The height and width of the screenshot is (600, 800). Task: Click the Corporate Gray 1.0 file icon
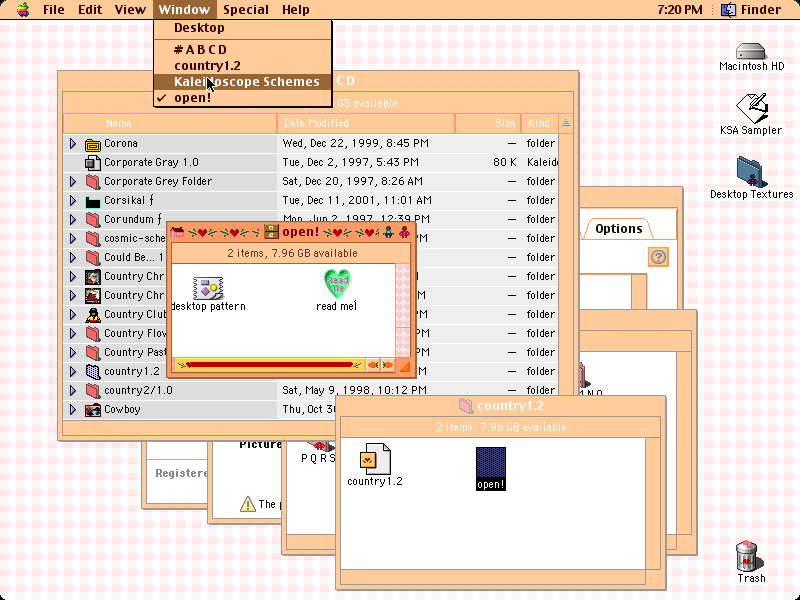(x=93, y=163)
